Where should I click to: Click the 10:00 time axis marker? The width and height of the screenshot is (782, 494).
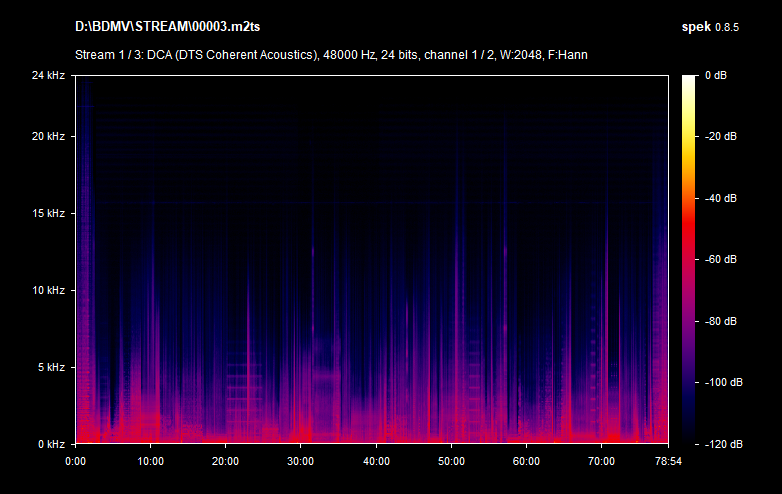[x=150, y=461]
